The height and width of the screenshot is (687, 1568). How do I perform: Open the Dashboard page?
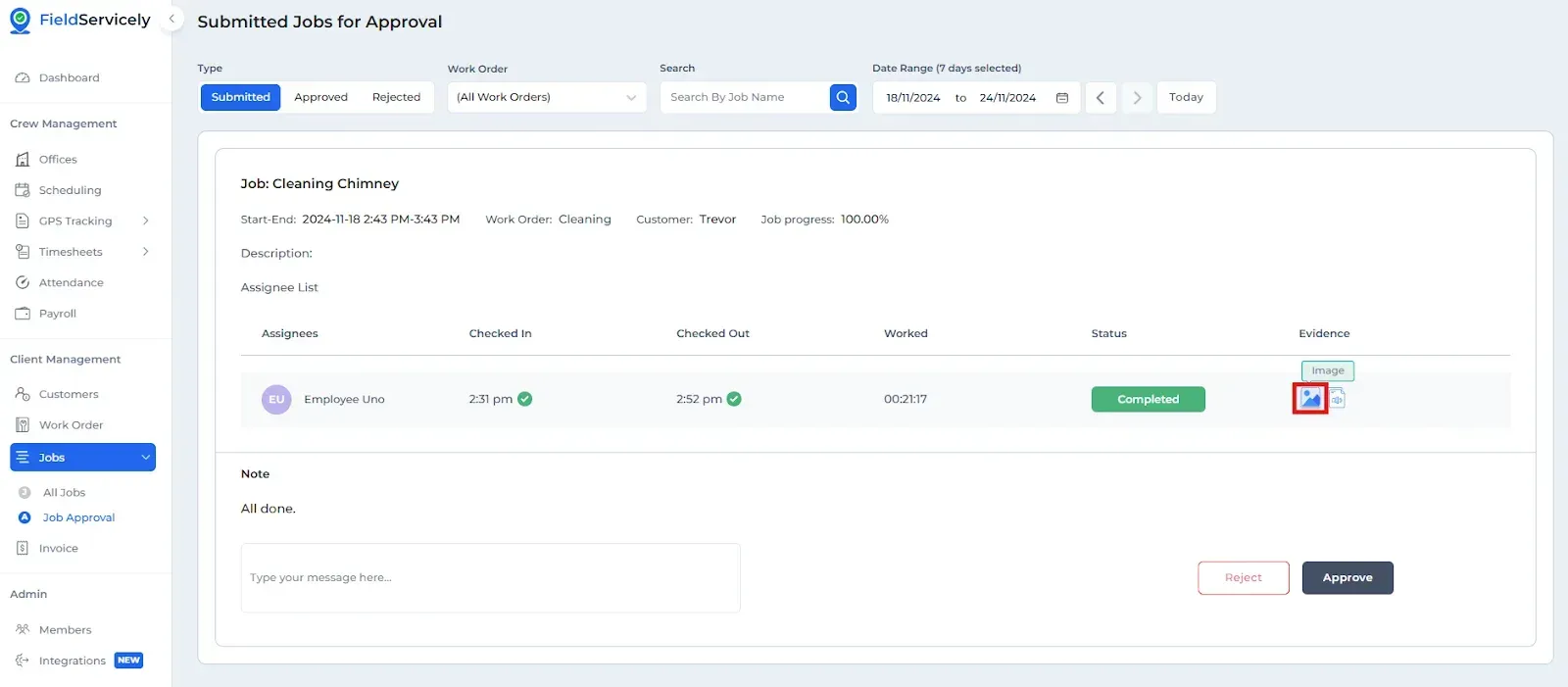pos(69,77)
